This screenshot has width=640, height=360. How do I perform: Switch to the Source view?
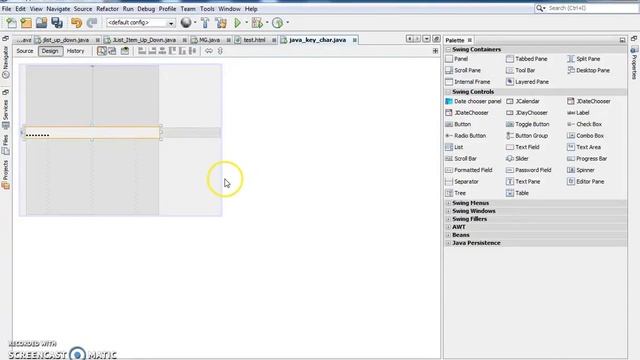25,51
